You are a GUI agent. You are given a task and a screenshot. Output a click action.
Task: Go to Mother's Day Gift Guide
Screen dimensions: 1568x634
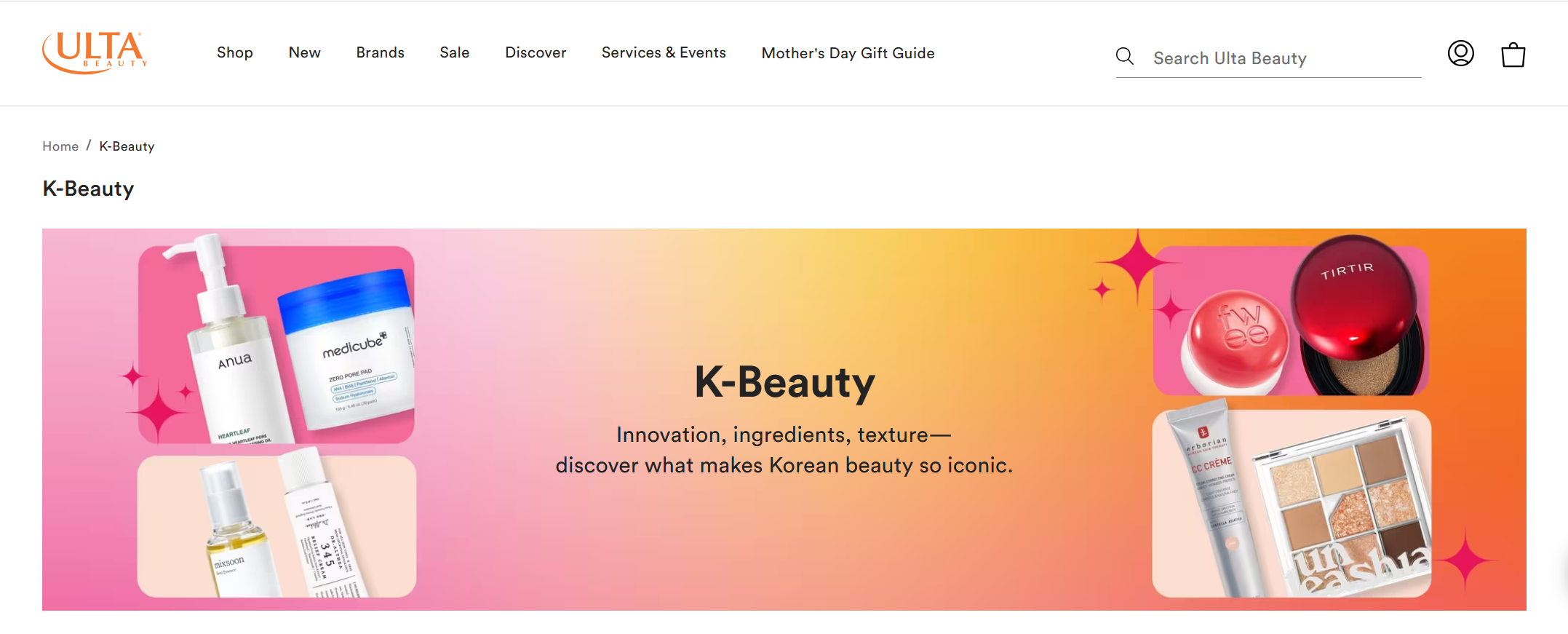coord(848,53)
